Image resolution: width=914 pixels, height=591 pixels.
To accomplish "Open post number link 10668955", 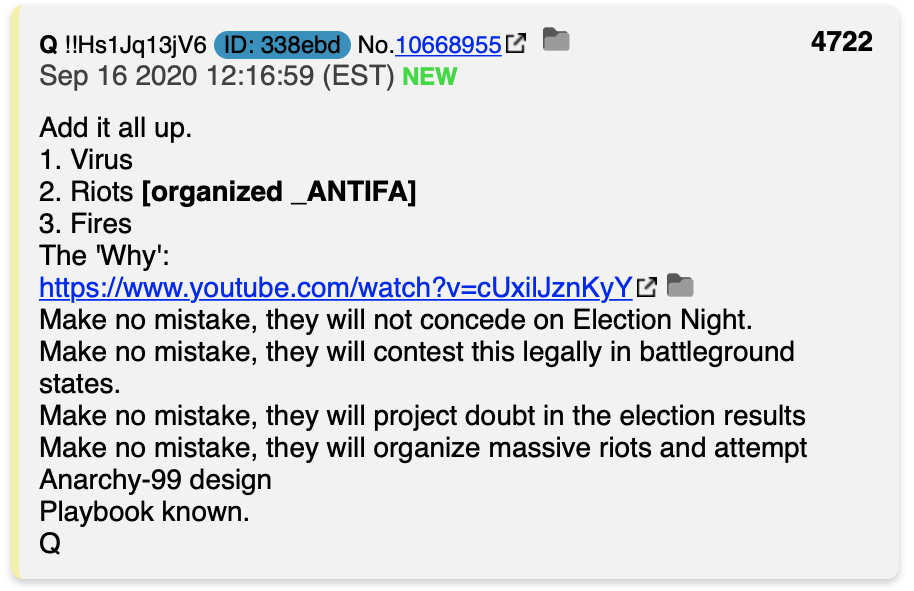I will point(448,45).
